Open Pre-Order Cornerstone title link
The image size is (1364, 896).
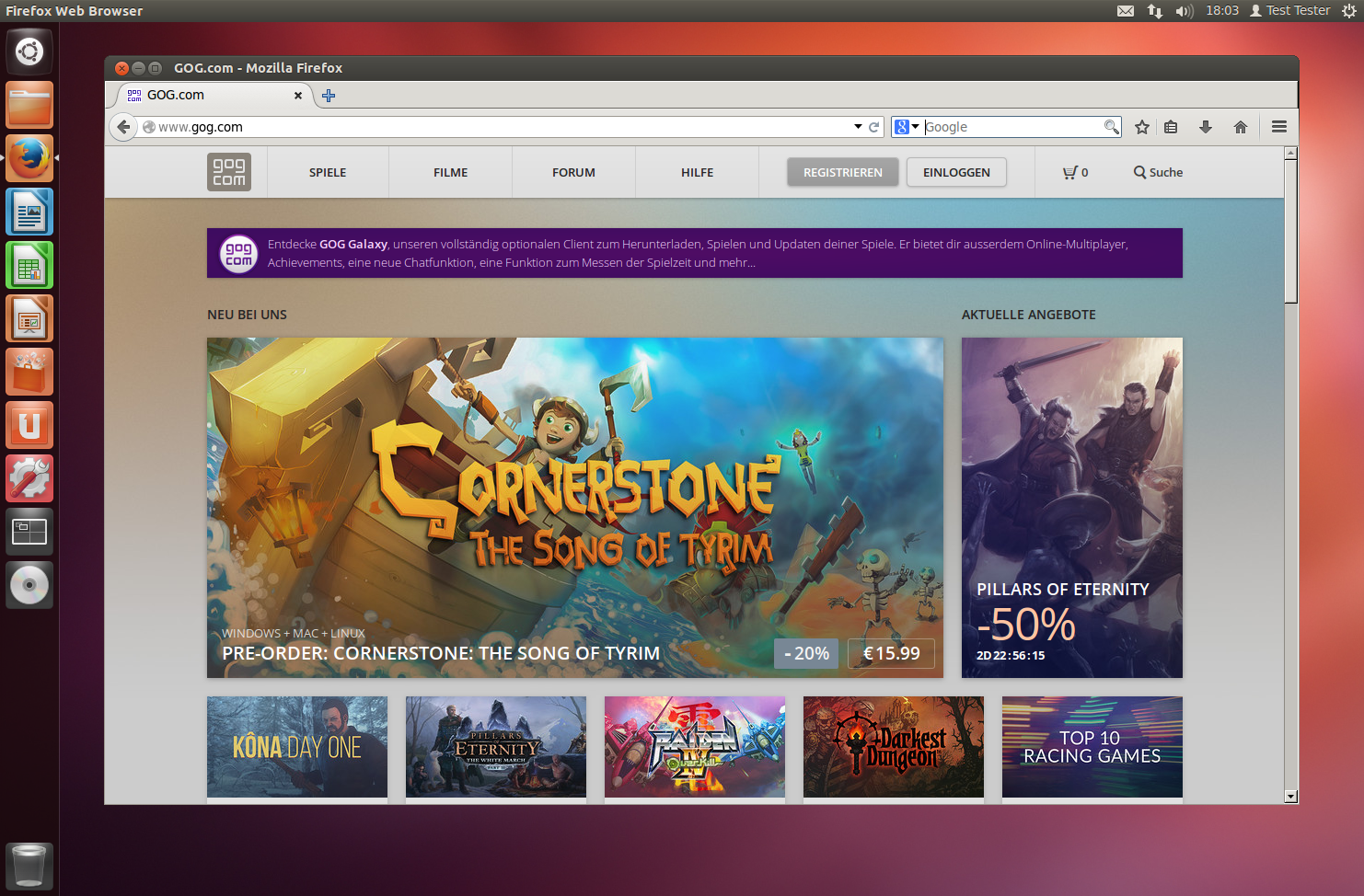pyautogui.click(x=441, y=653)
